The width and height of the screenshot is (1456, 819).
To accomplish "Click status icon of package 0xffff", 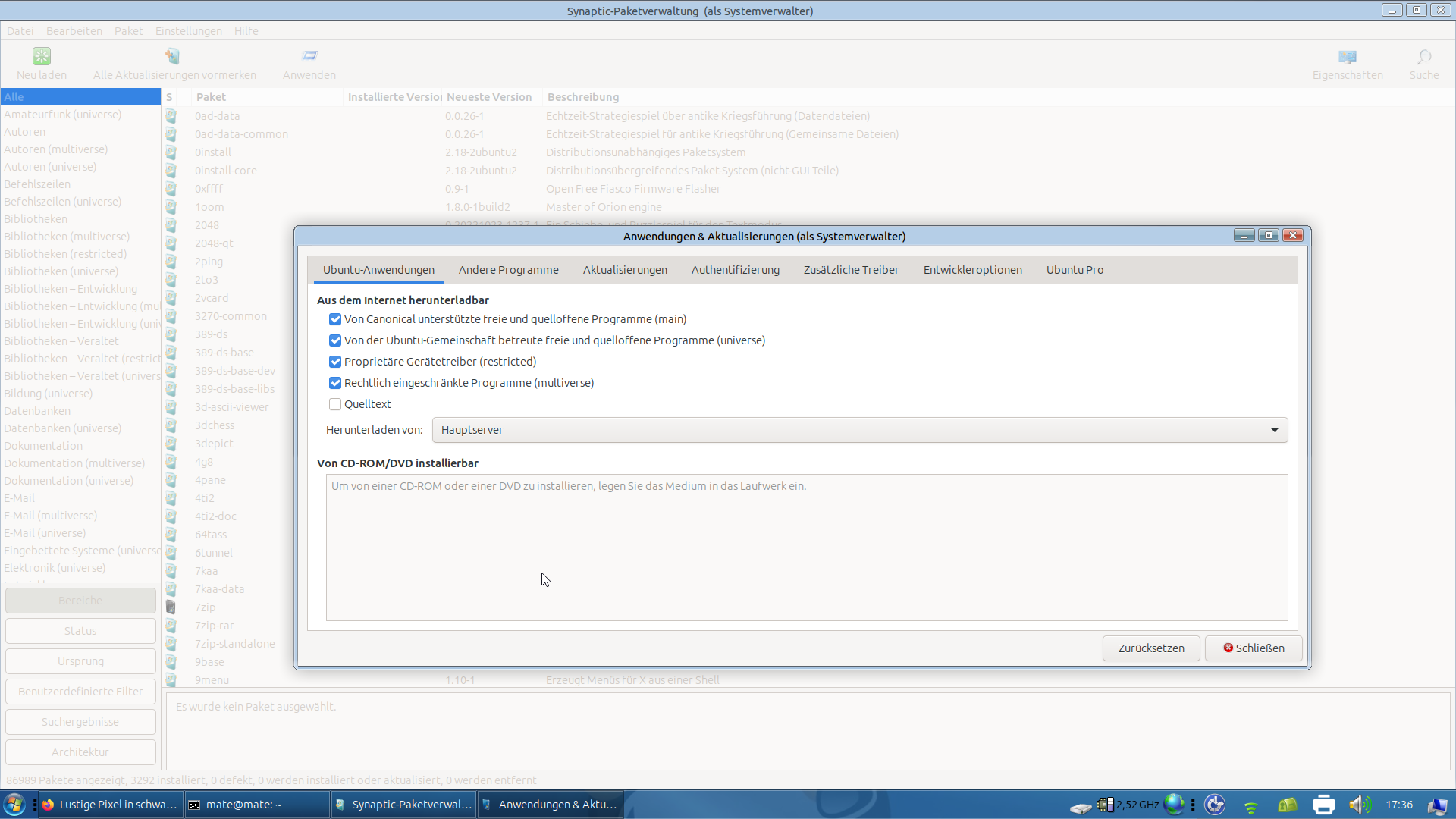I will [171, 189].
